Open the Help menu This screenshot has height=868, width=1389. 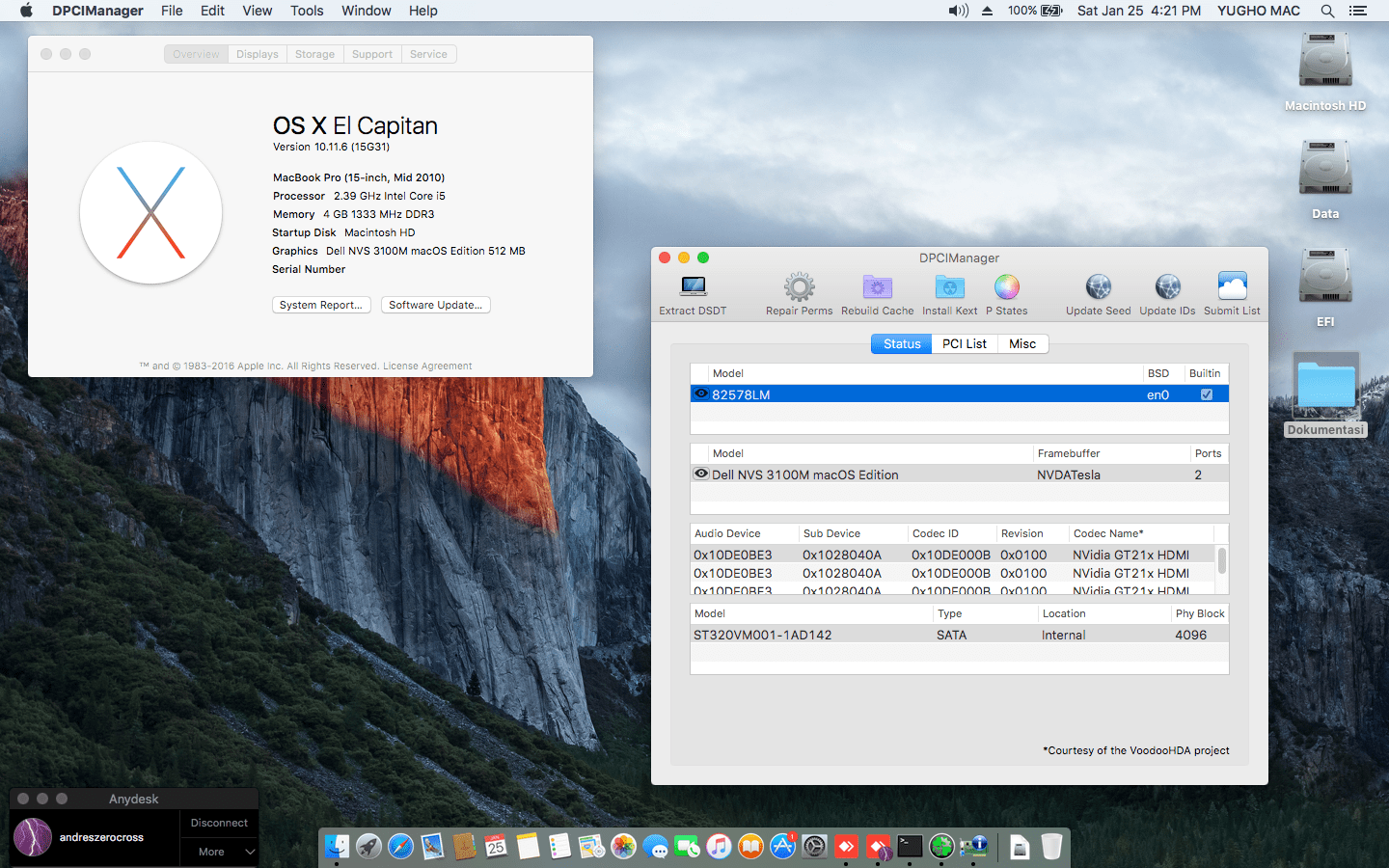tap(422, 11)
